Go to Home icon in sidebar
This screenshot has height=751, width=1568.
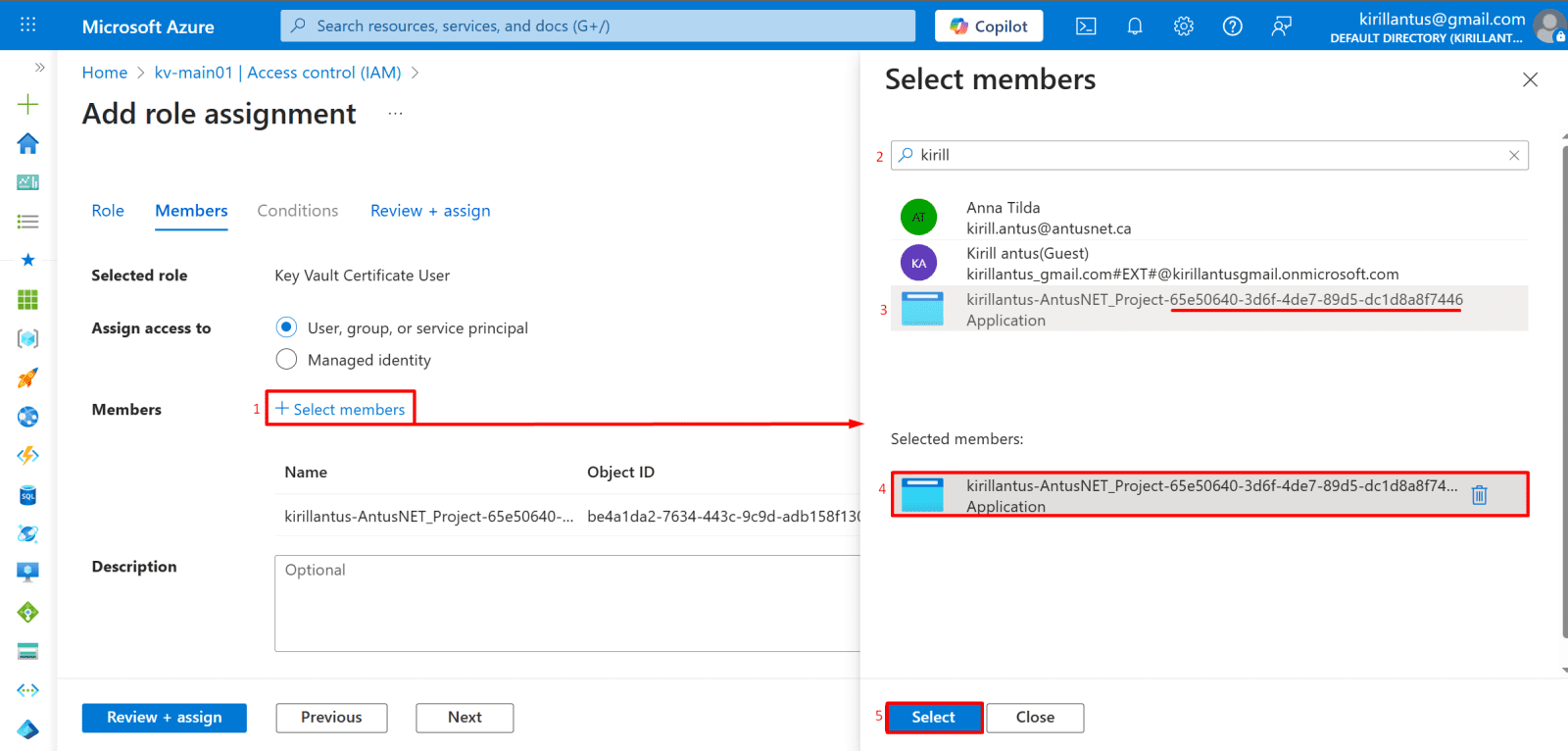click(x=27, y=143)
